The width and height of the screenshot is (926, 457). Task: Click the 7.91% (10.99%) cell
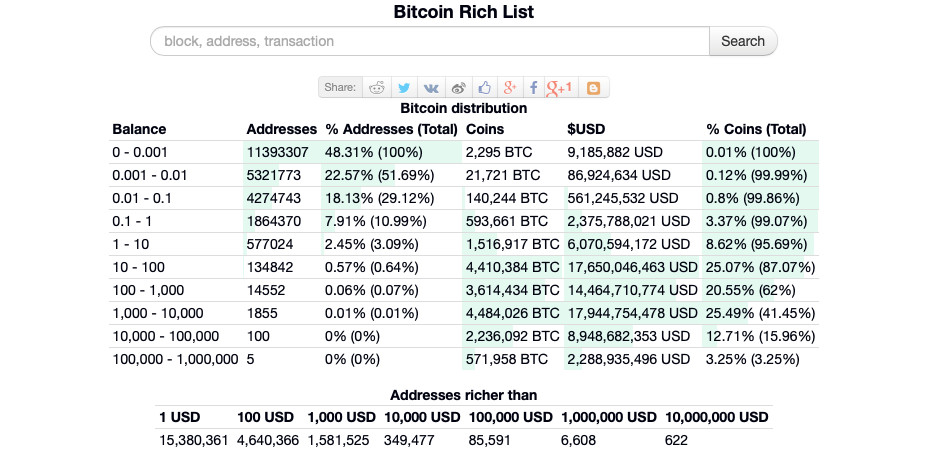[376, 221]
